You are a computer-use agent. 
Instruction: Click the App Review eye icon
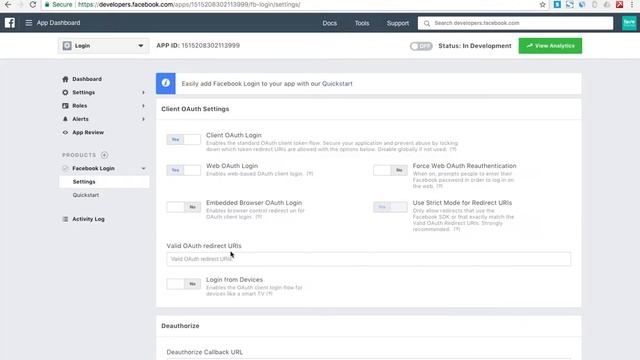pos(65,132)
